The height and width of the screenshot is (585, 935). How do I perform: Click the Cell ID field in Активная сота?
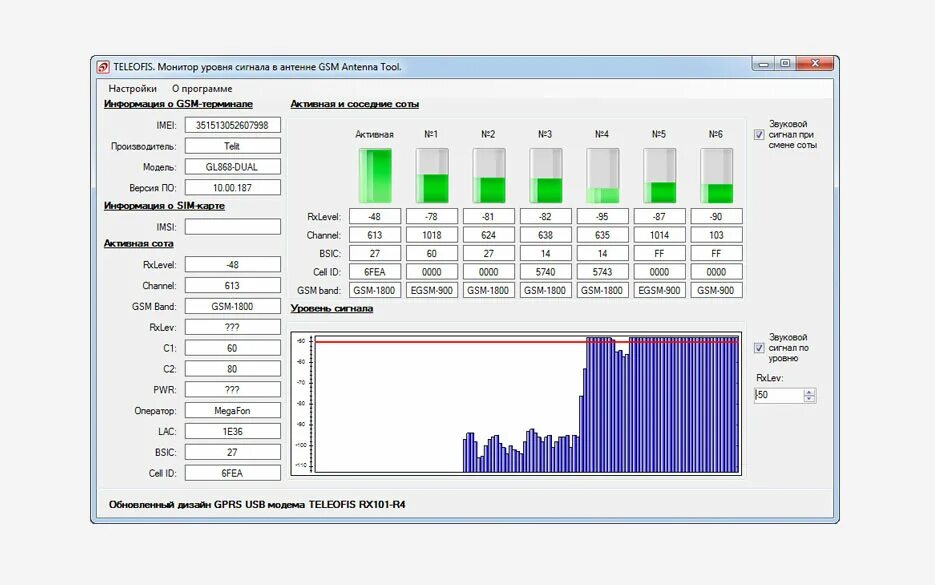[x=233, y=473]
